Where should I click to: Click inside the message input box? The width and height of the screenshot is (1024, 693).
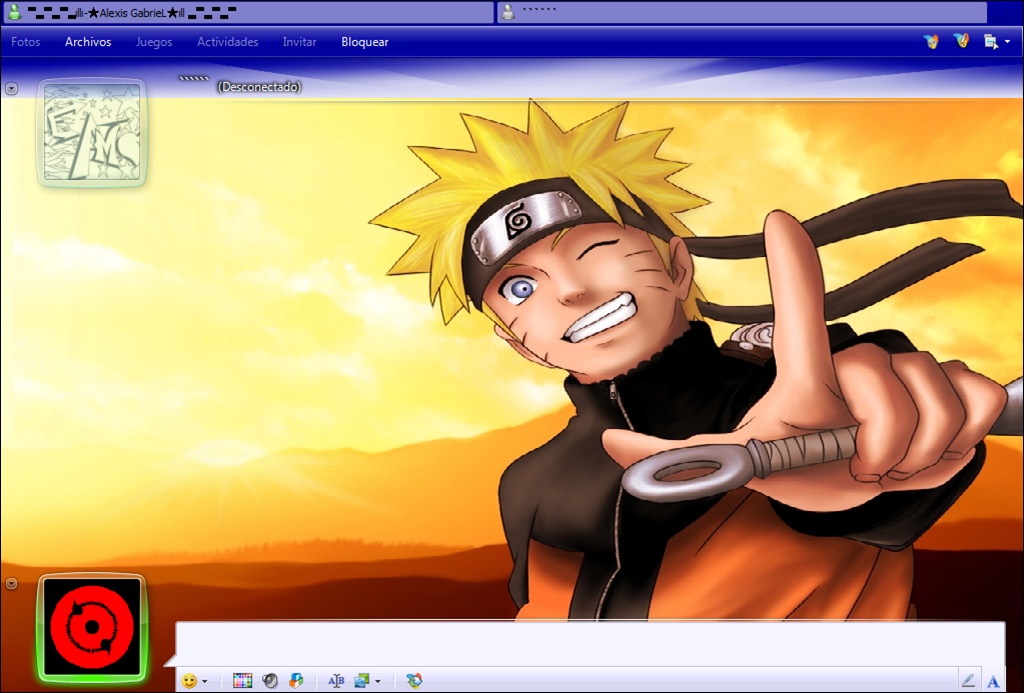tap(590, 644)
